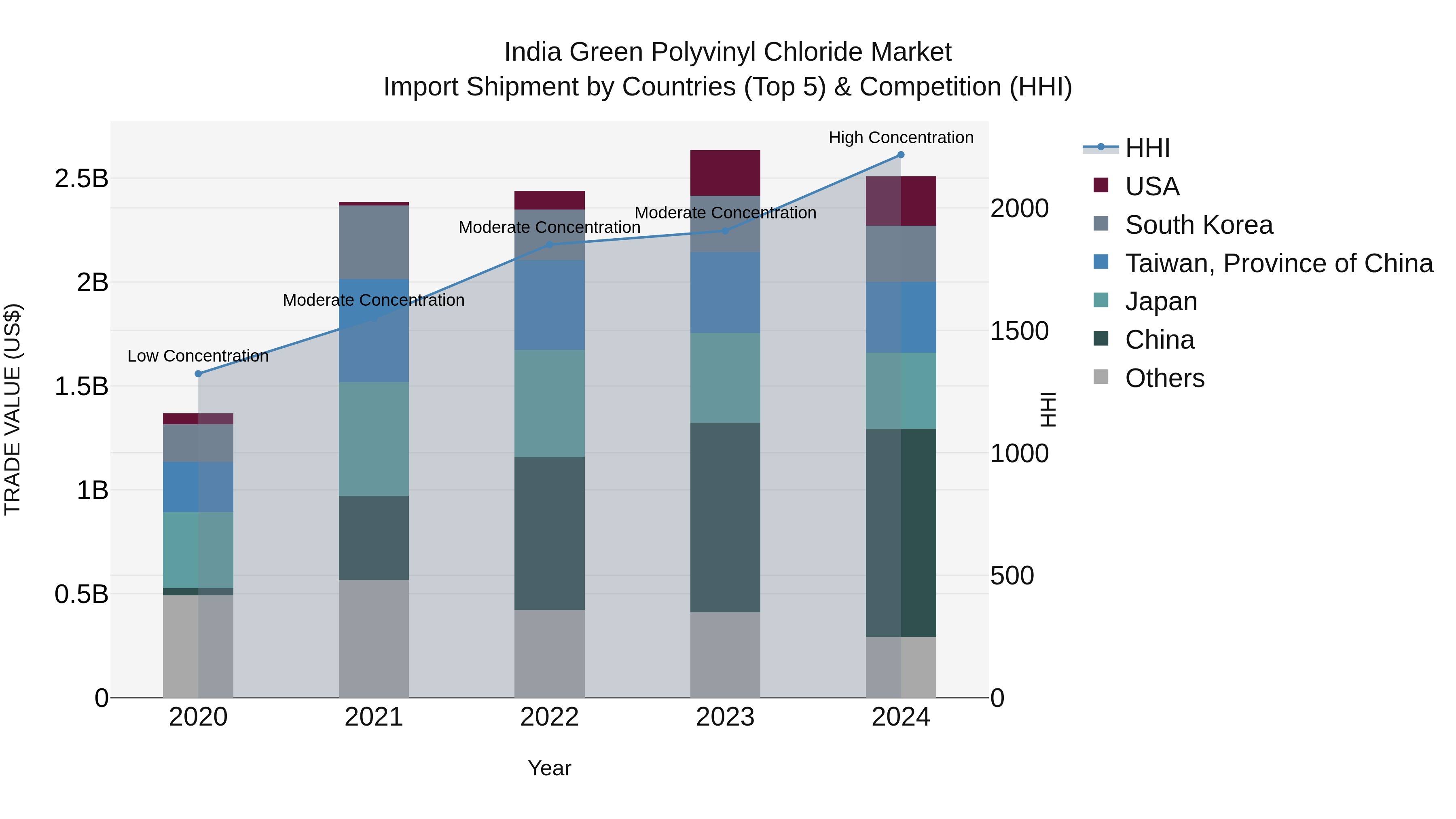
Task: Toggle the Japan legend entry
Action: point(1146,301)
